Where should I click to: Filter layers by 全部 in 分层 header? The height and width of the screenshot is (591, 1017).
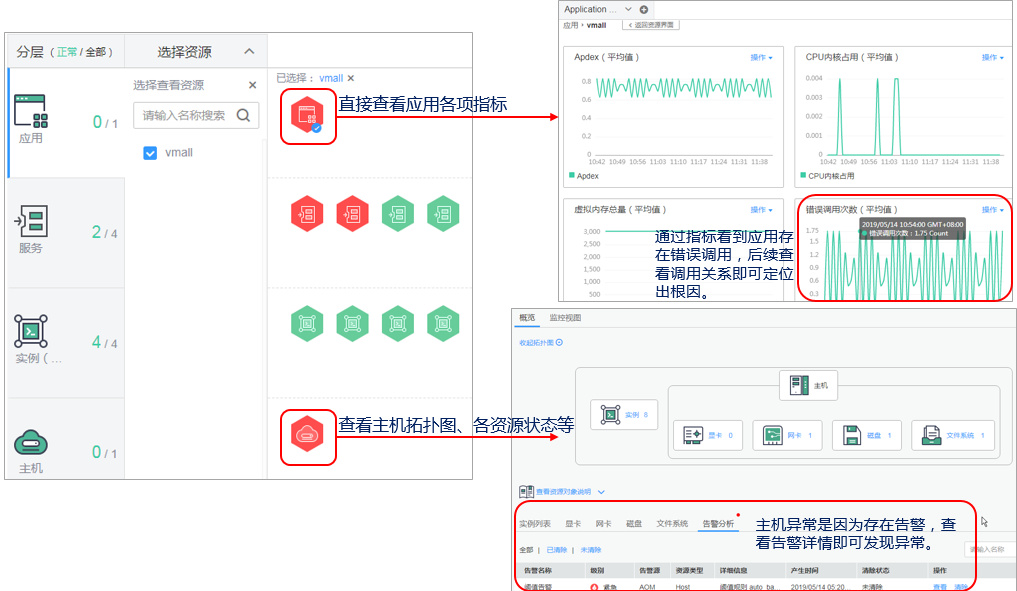(96, 52)
